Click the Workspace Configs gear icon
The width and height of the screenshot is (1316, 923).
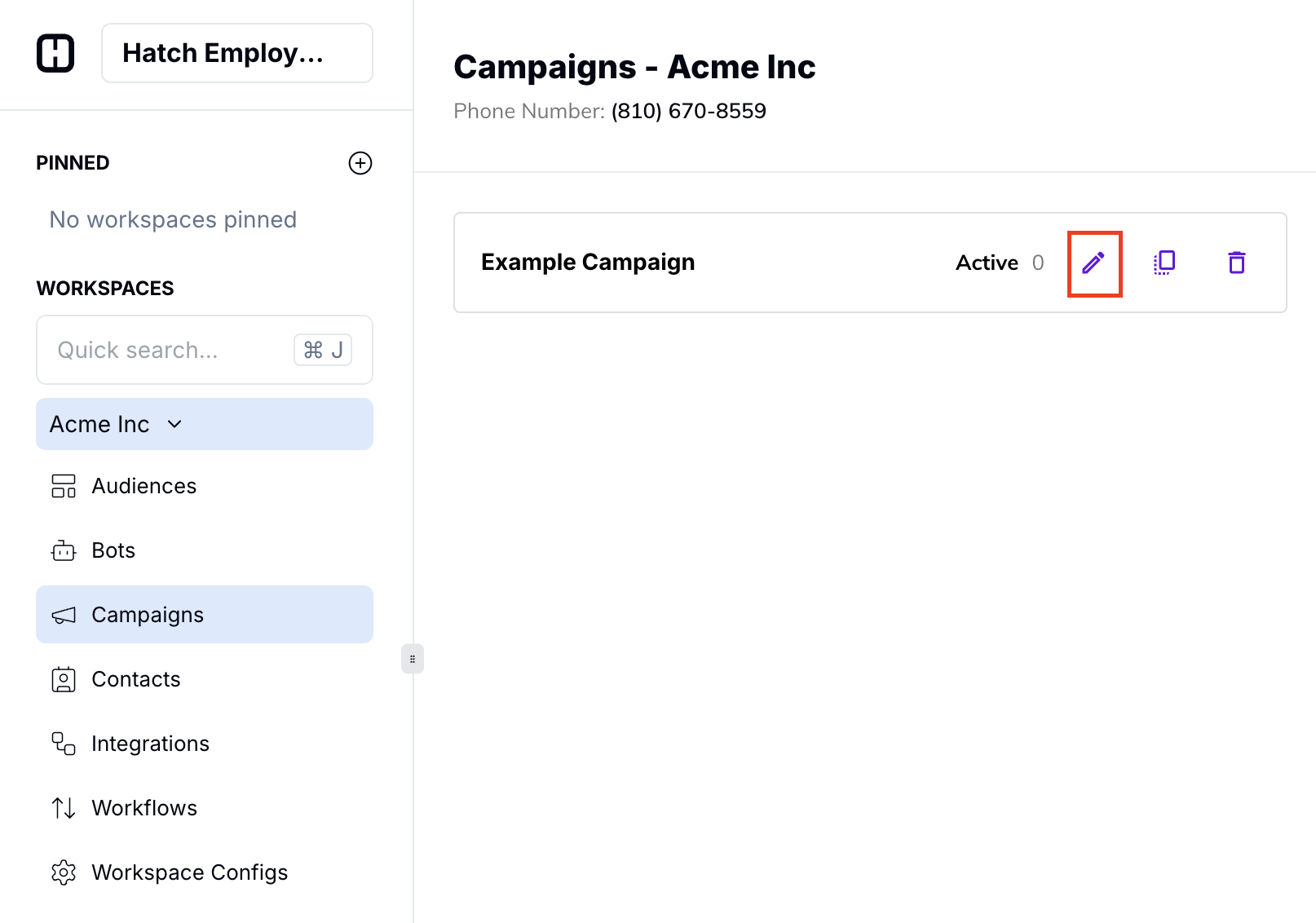click(64, 872)
